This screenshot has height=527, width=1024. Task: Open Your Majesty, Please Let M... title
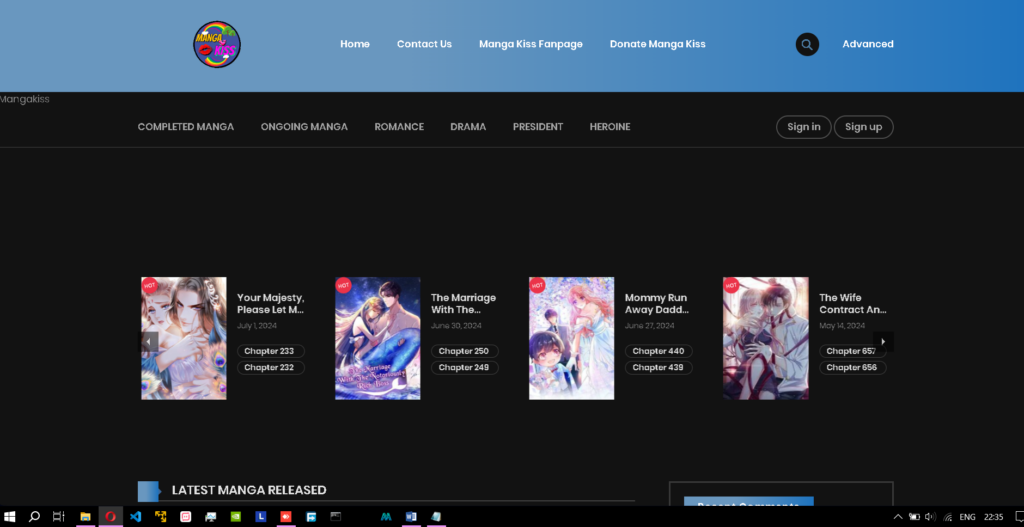270,304
